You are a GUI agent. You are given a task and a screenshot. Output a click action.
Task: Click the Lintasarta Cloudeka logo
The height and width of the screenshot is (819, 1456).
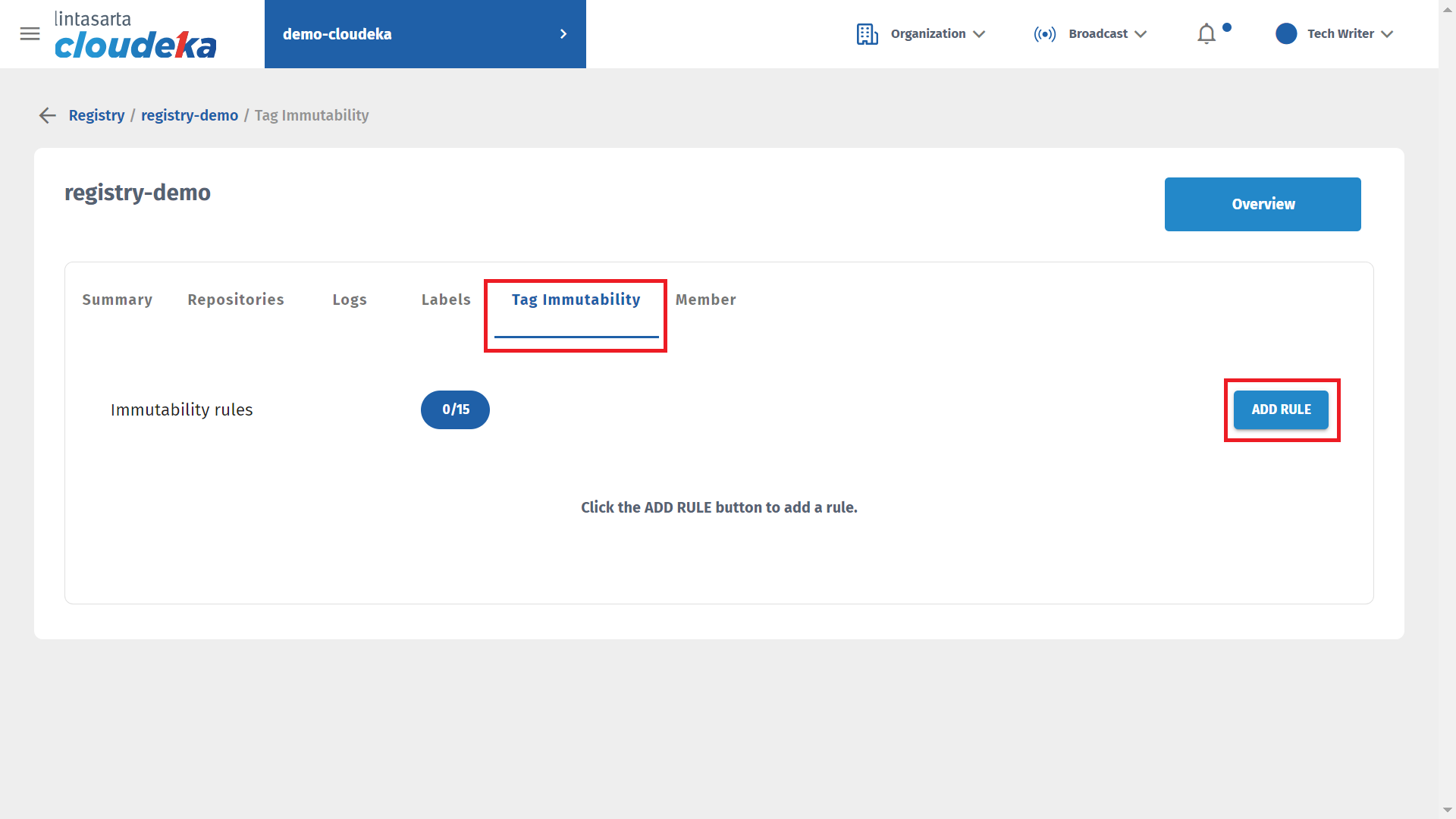click(135, 35)
